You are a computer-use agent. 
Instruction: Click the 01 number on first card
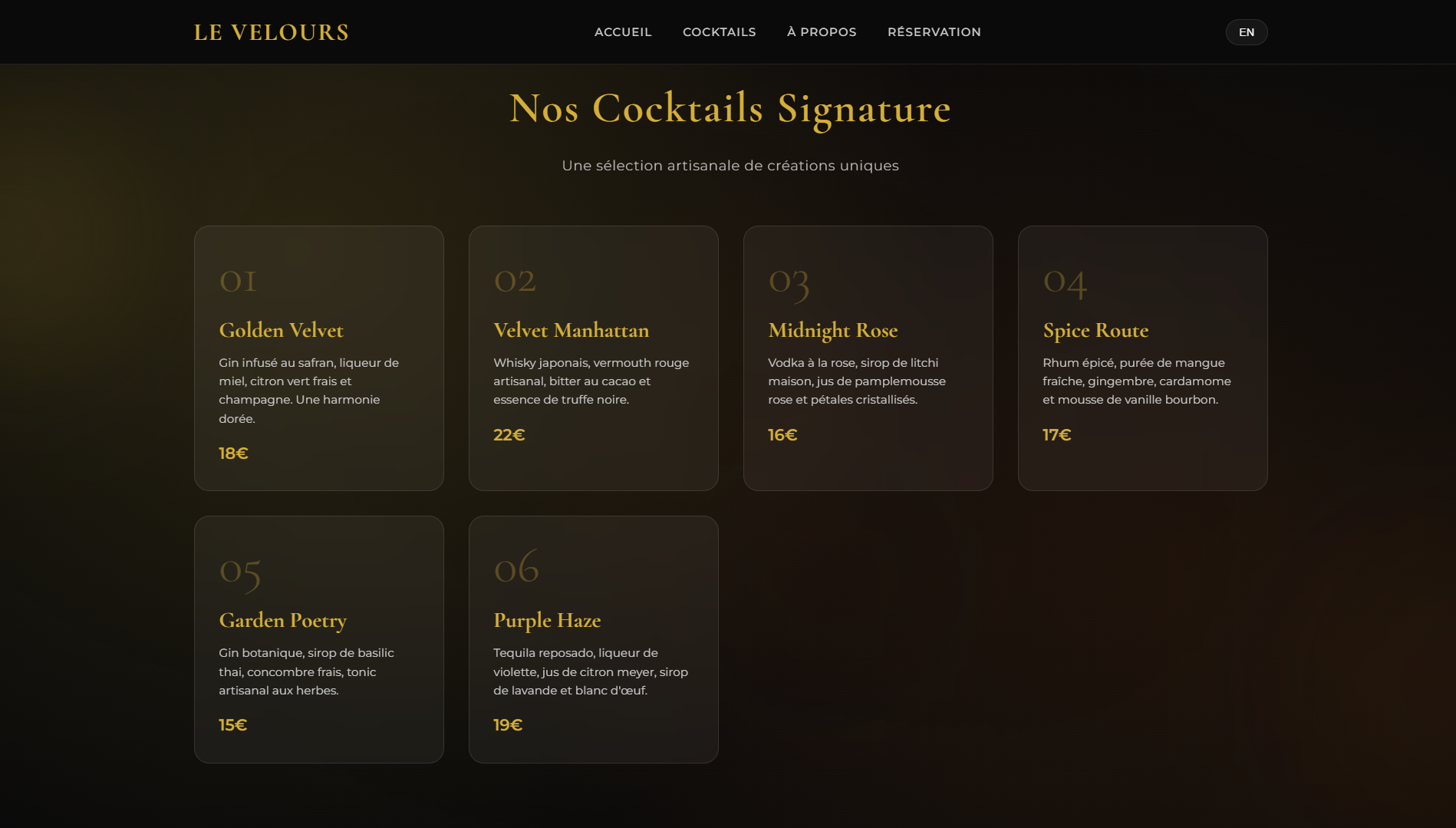pyautogui.click(x=239, y=281)
